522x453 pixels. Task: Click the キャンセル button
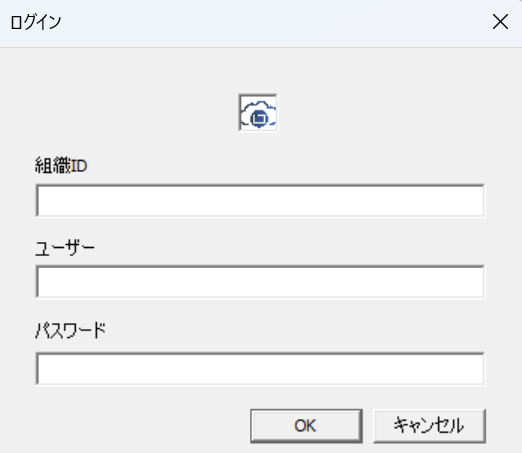coord(429,426)
